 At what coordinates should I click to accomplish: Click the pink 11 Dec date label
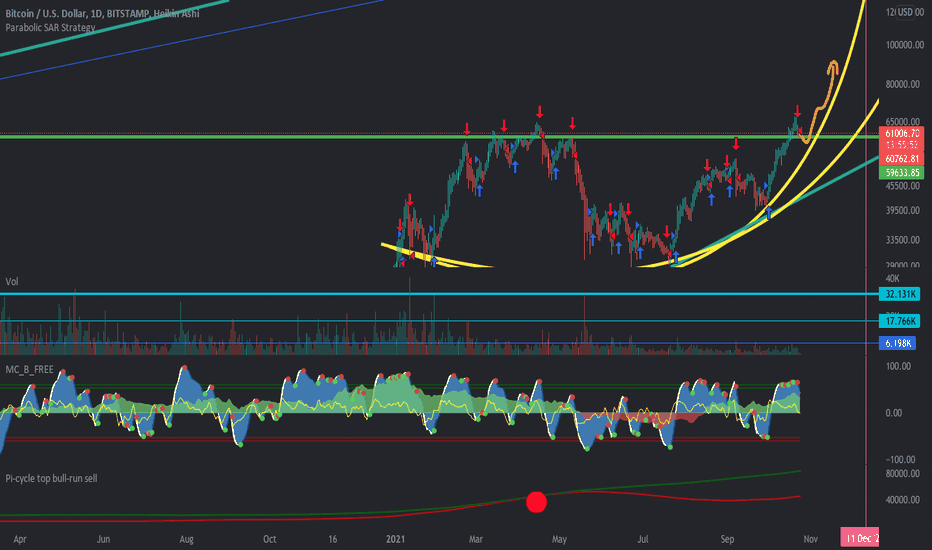(x=859, y=538)
